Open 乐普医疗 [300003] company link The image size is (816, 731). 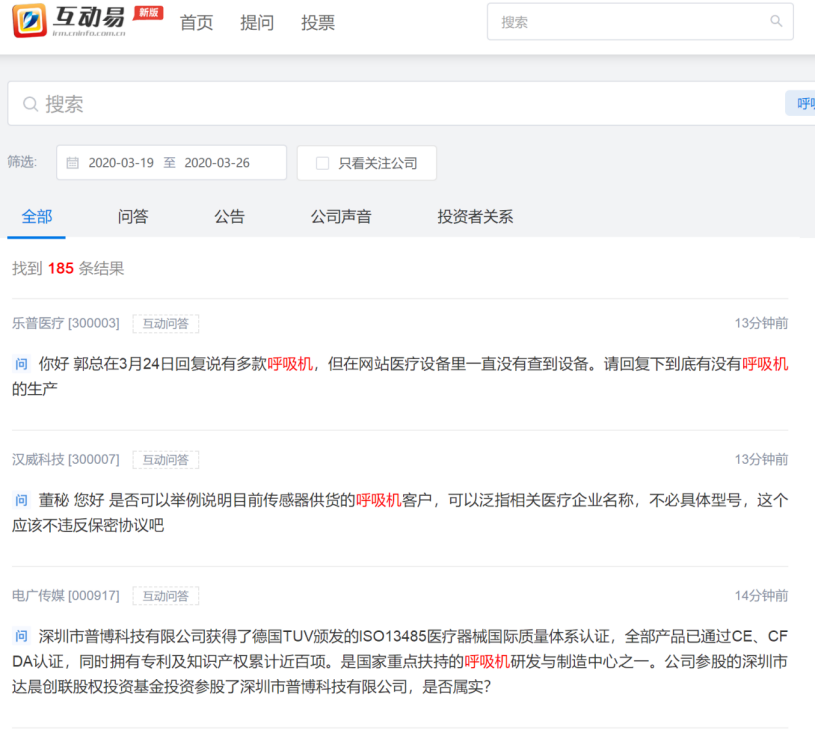click(65, 323)
